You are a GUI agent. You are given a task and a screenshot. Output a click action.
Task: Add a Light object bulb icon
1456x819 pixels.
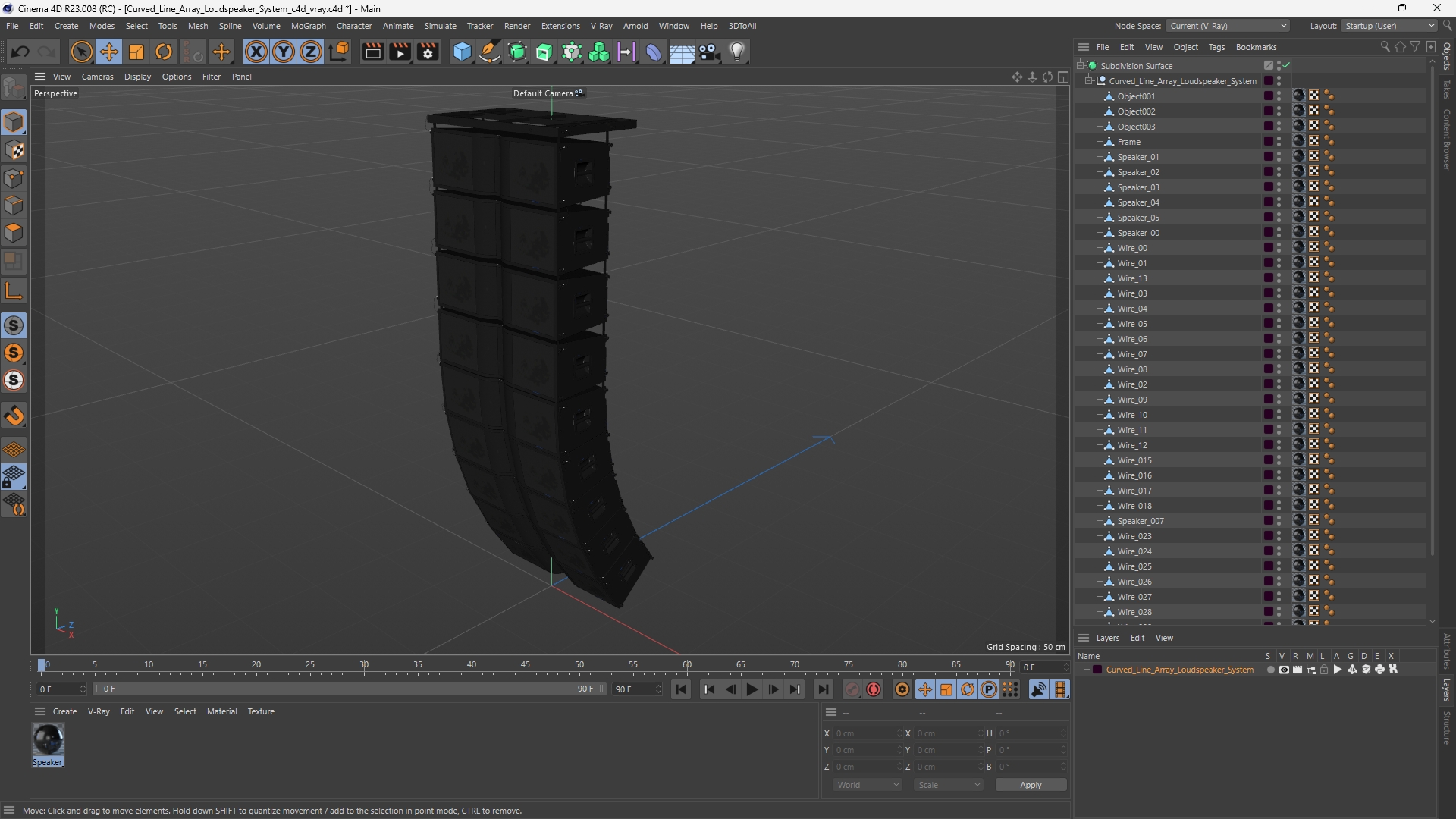(x=737, y=52)
